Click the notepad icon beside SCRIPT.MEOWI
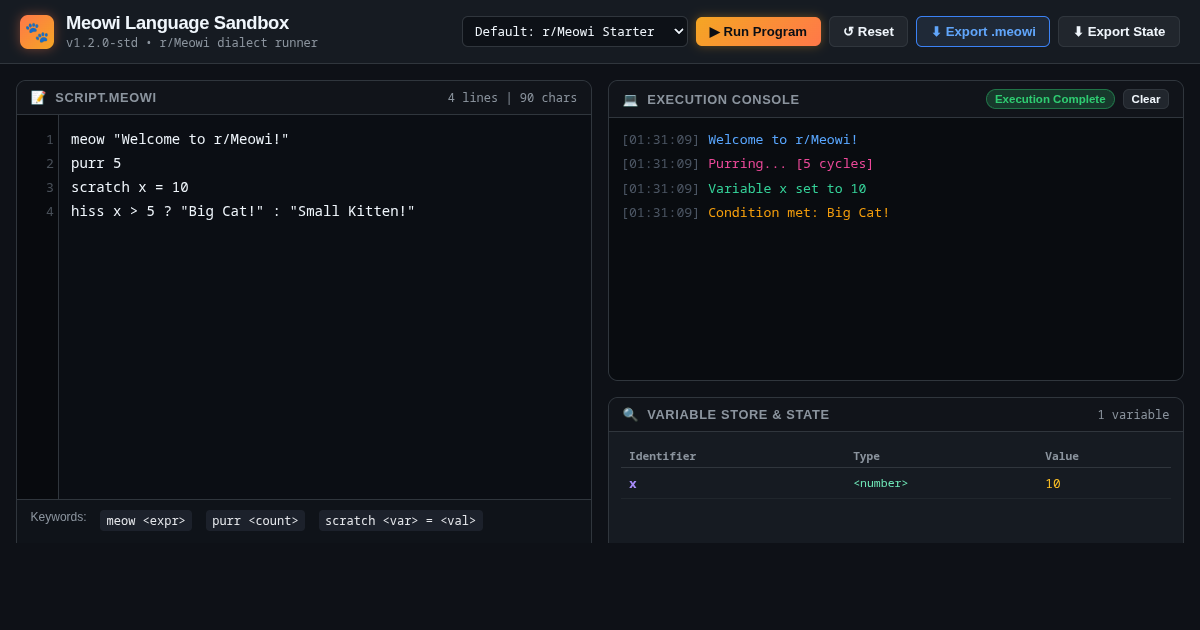Viewport: 1200px width, 630px height. (x=38, y=97)
